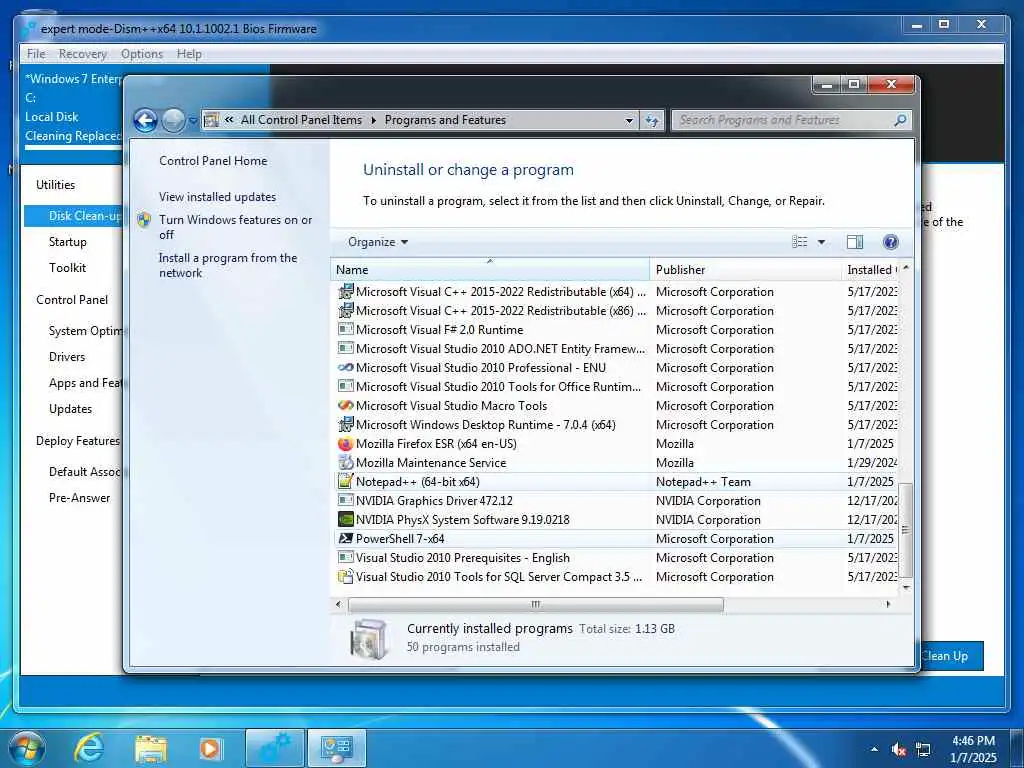Open Windows Explorer from the taskbar
This screenshot has width=1024, height=768.
tap(151, 749)
